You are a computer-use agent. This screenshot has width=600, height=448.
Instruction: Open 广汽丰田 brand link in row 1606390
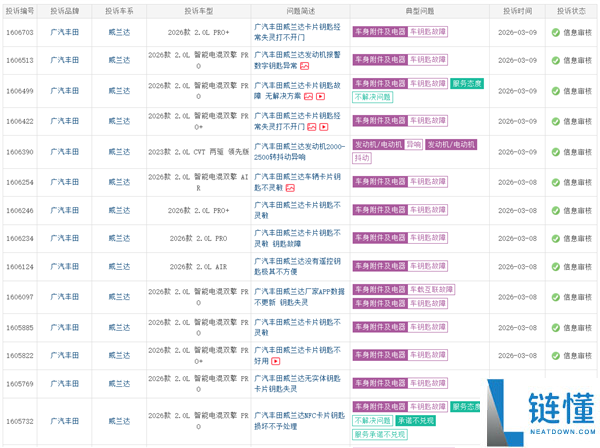pyautogui.click(x=64, y=152)
